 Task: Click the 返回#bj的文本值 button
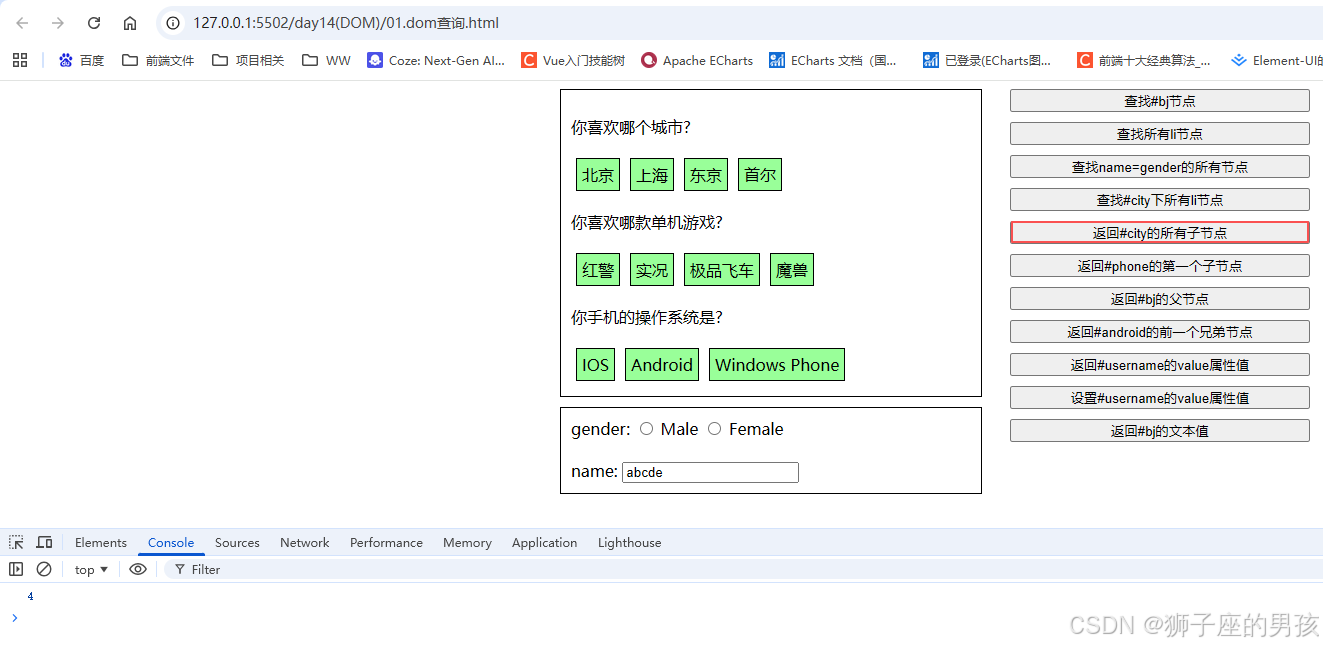click(x=1160, y=430)
